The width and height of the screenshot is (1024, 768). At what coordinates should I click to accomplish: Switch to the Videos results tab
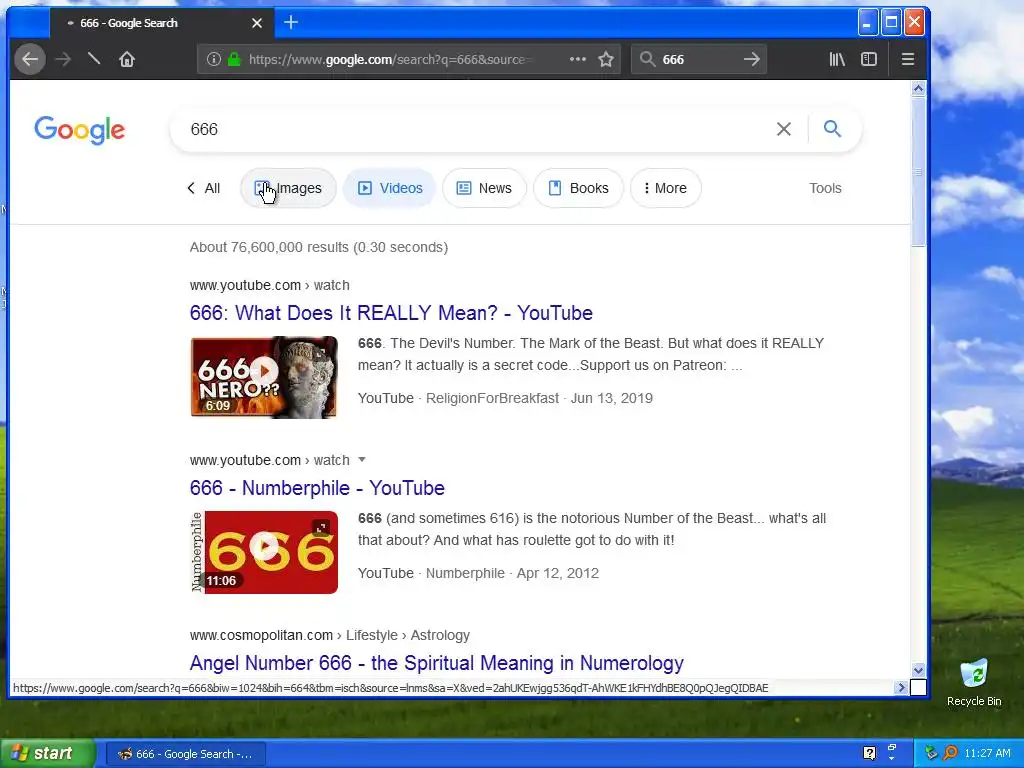[x=390, y=188]
